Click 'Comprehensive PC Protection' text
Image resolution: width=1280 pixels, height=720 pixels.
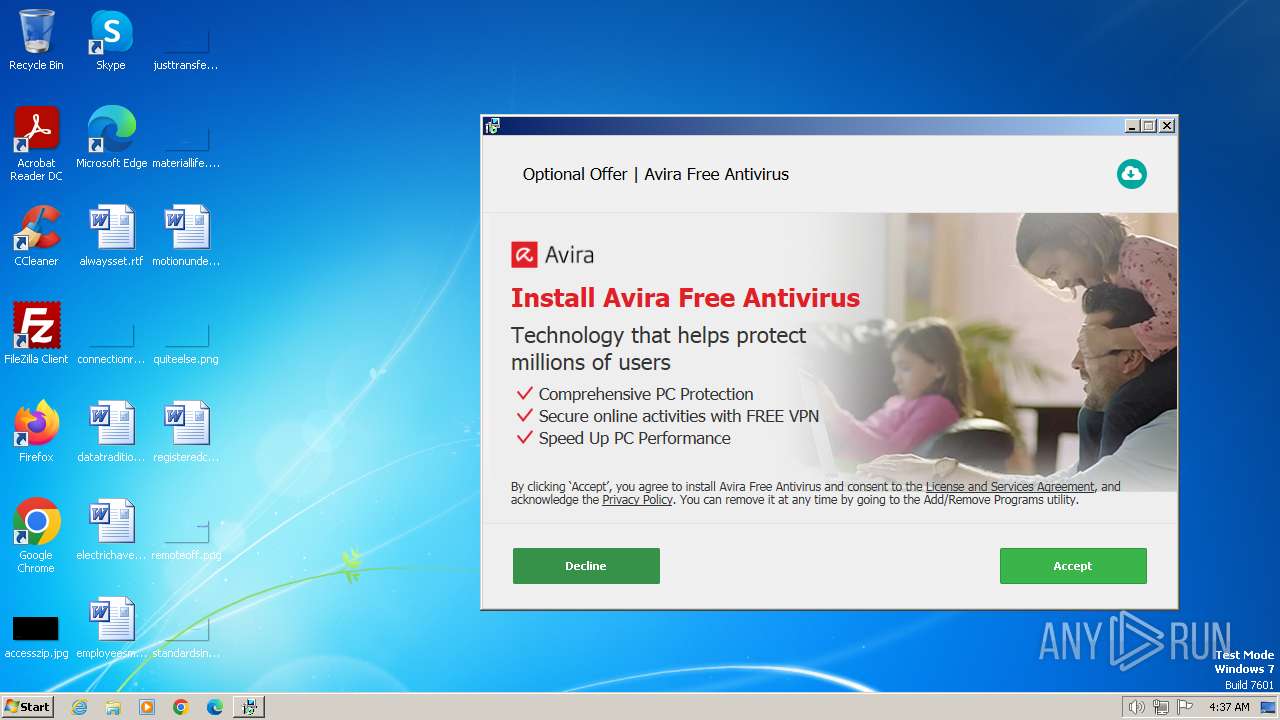646,394
